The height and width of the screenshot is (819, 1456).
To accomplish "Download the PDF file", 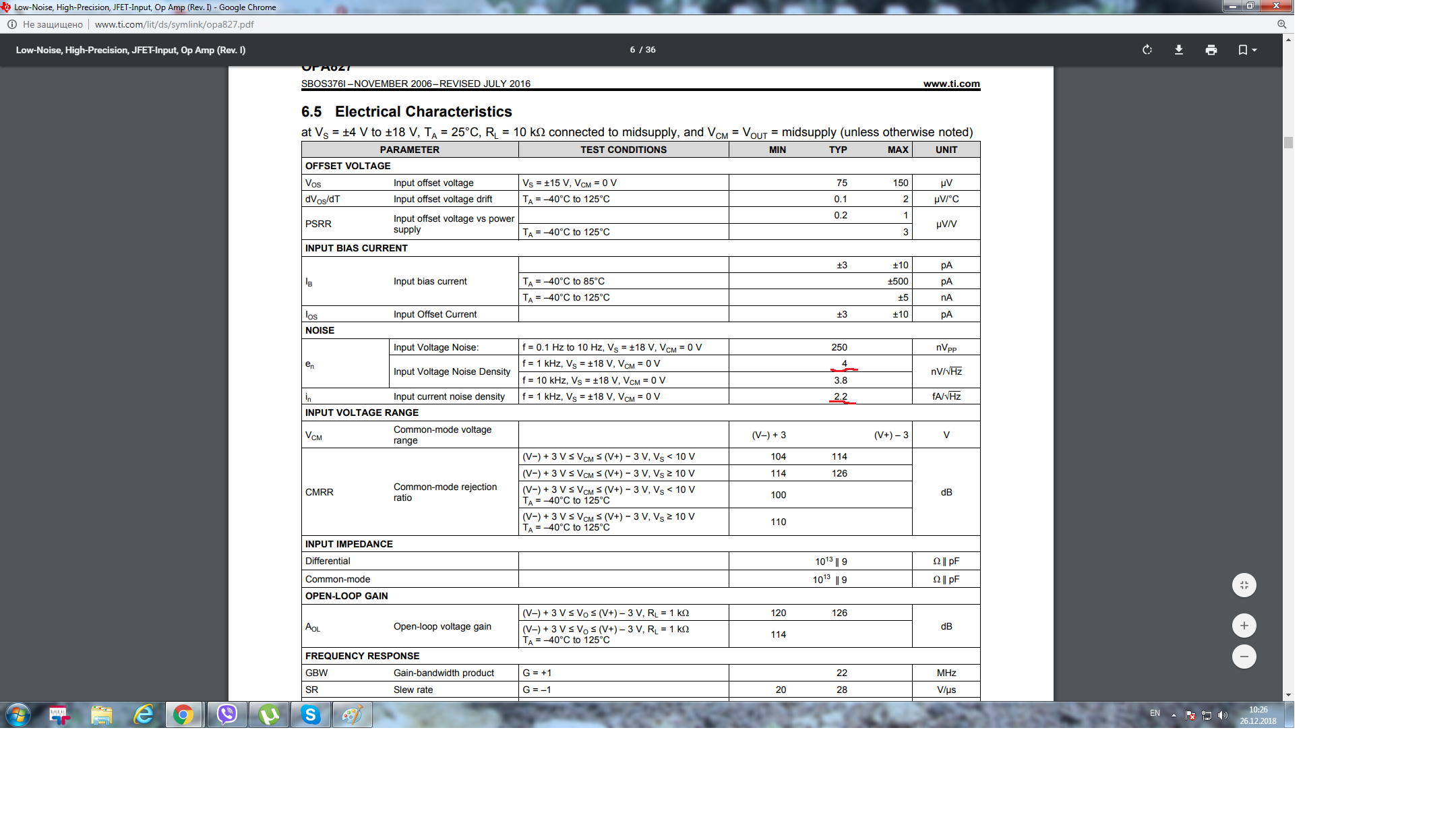I will pyautogui.click(x=1179, y=50).
